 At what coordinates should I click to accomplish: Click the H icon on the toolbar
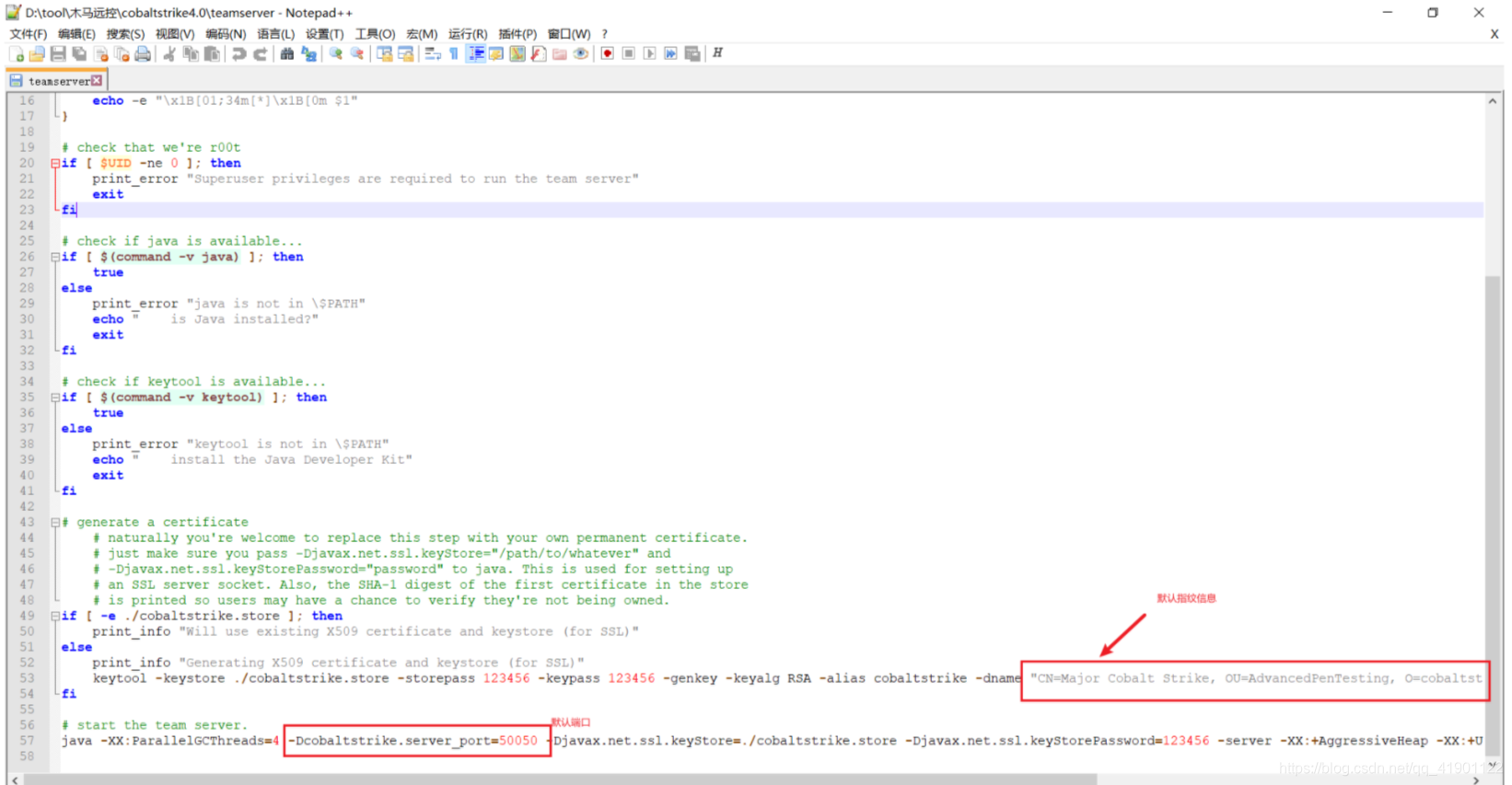pyautogui.click(x=717, y=53)
